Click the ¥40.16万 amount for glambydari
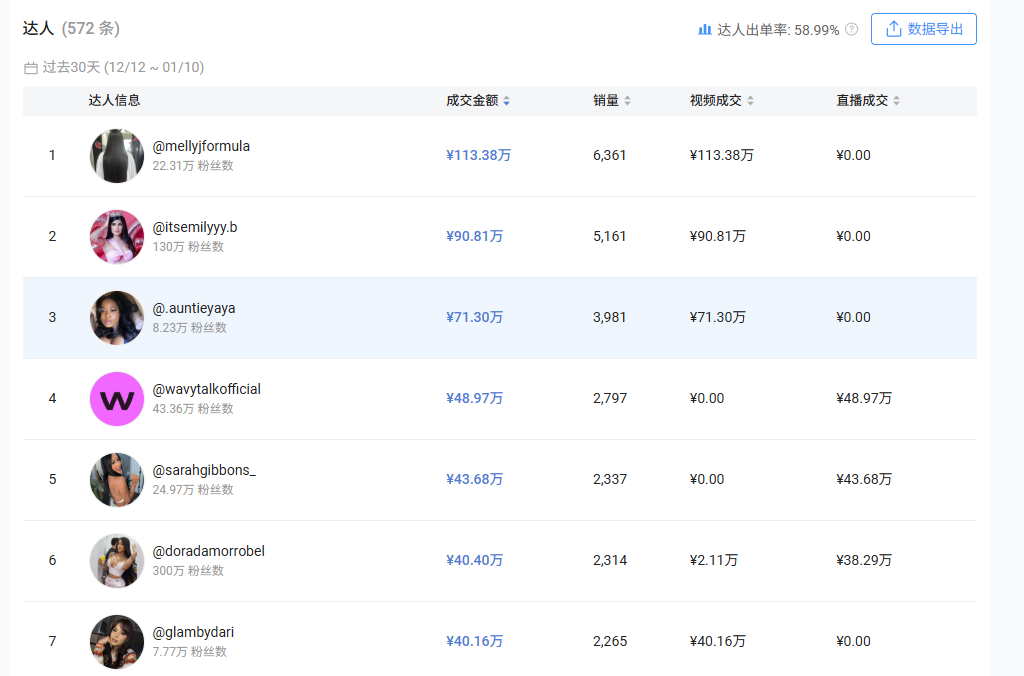This screenshot has width=1024, height=676. point(474,641)
